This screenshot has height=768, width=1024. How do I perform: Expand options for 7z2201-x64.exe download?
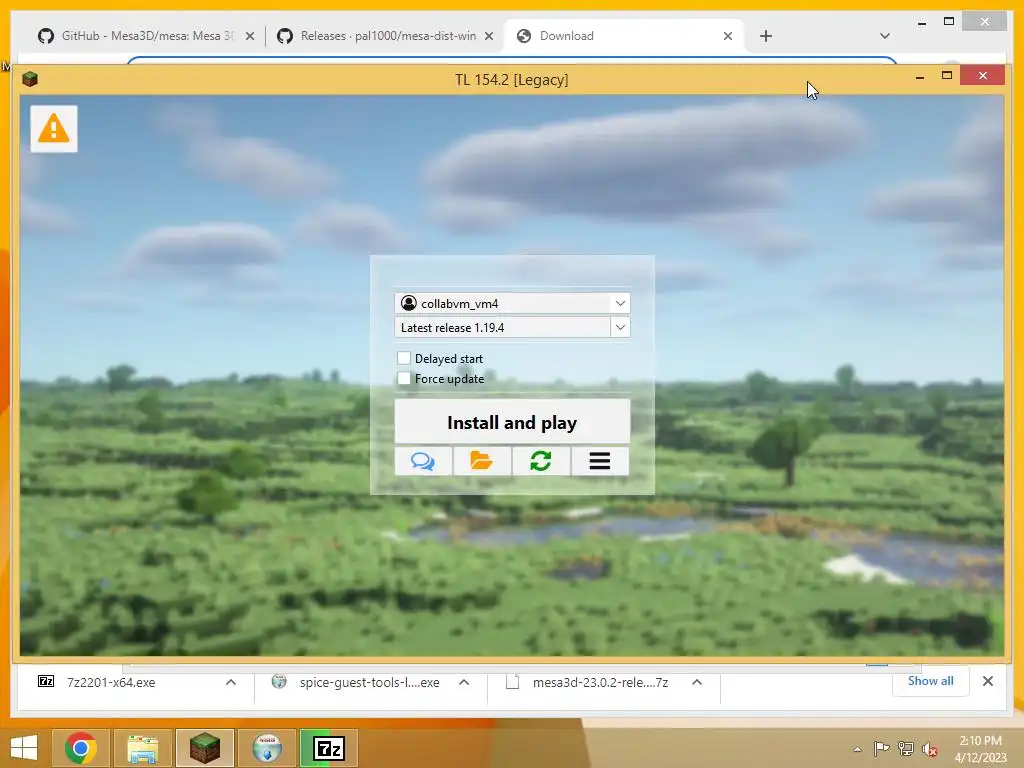click(x=231, y=682)
